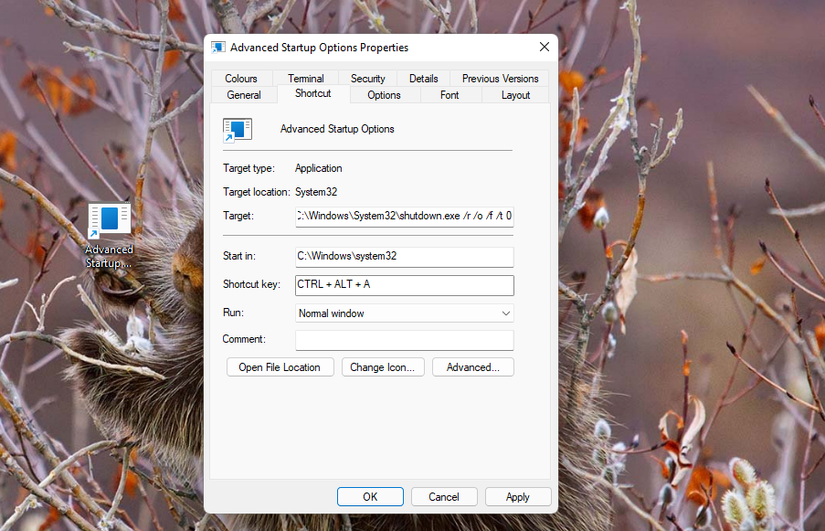Switch to the Layout tab
The height and width of the screenshot is (531, 825).
pyautogui.click(x=515, y=95)
